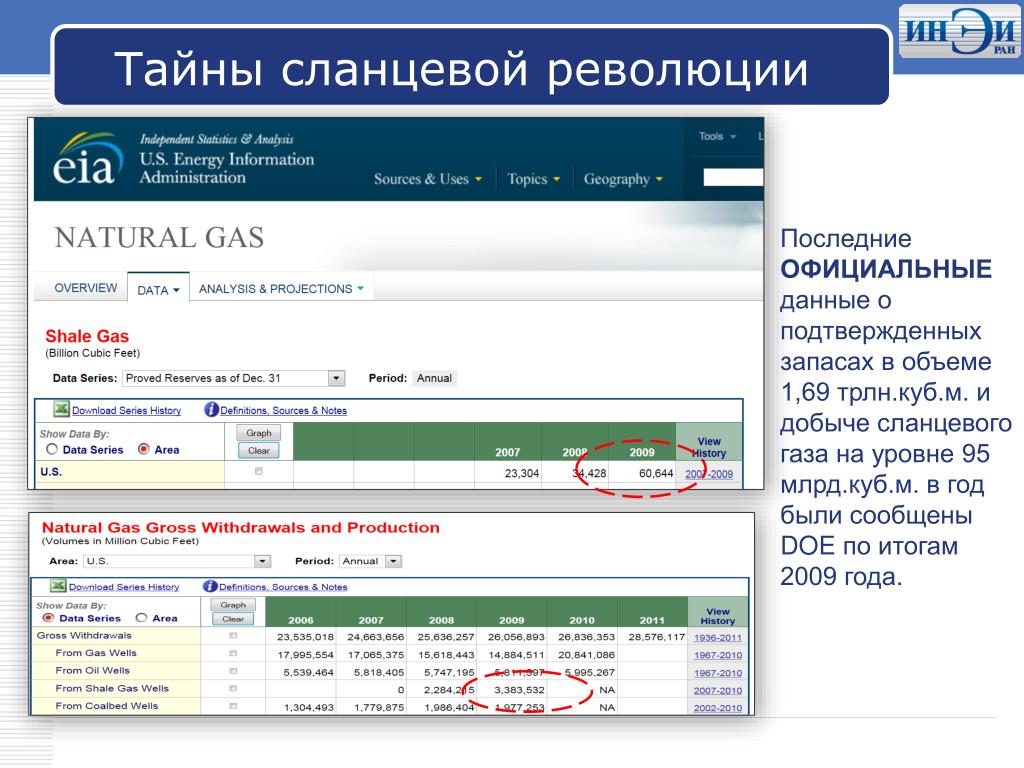The image size is (1024, 768).
Task: Open U.S. history link 2007-2009
Action: click(709, 474)
